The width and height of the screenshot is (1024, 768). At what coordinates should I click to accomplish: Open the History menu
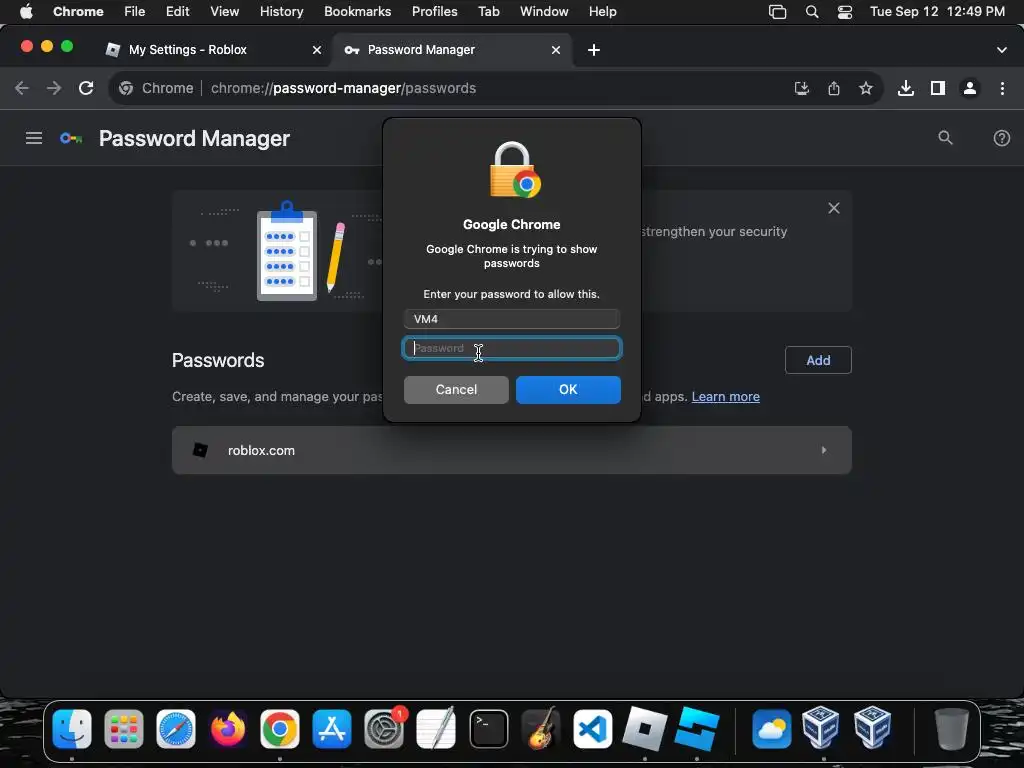pos(281,12)
